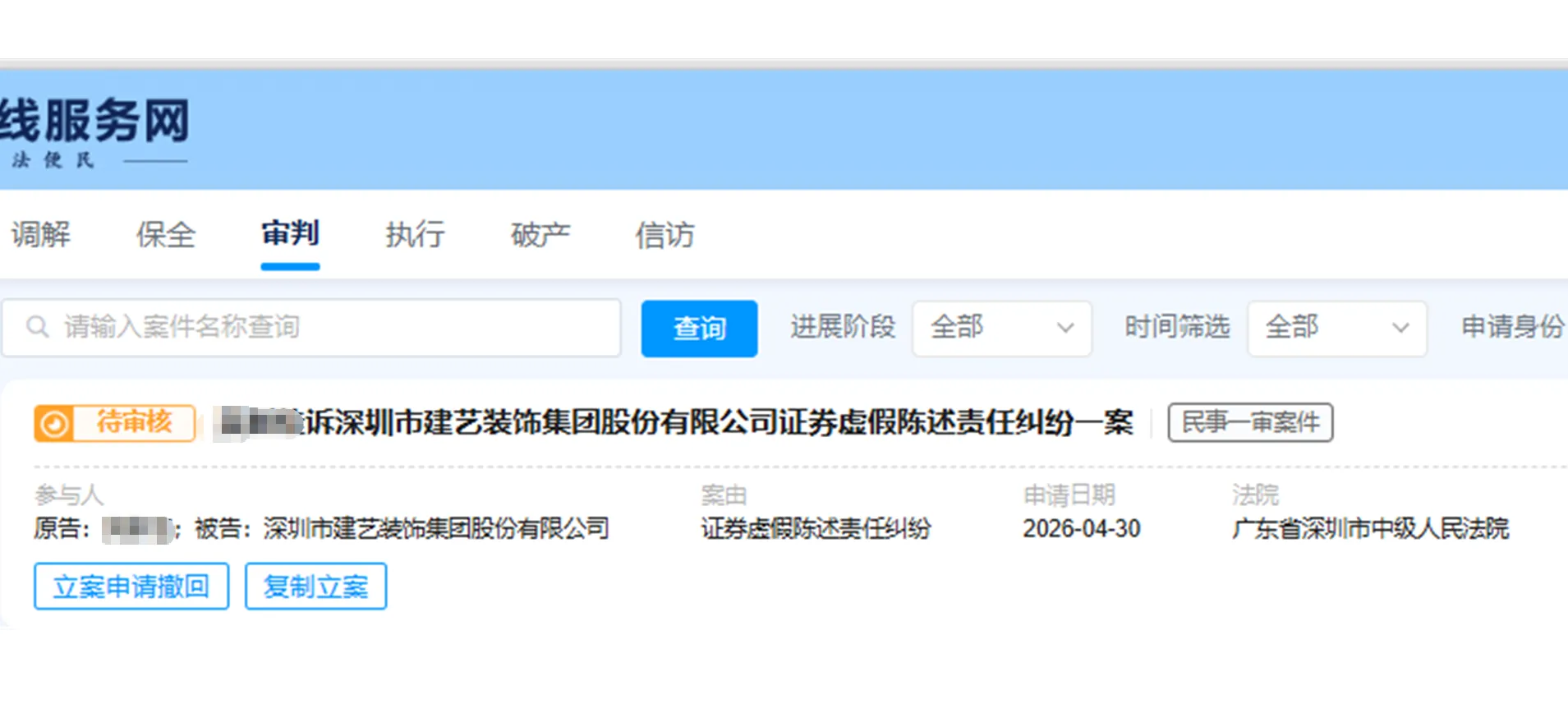
Task: Switch to the 保全 tab
Action: 166,235
